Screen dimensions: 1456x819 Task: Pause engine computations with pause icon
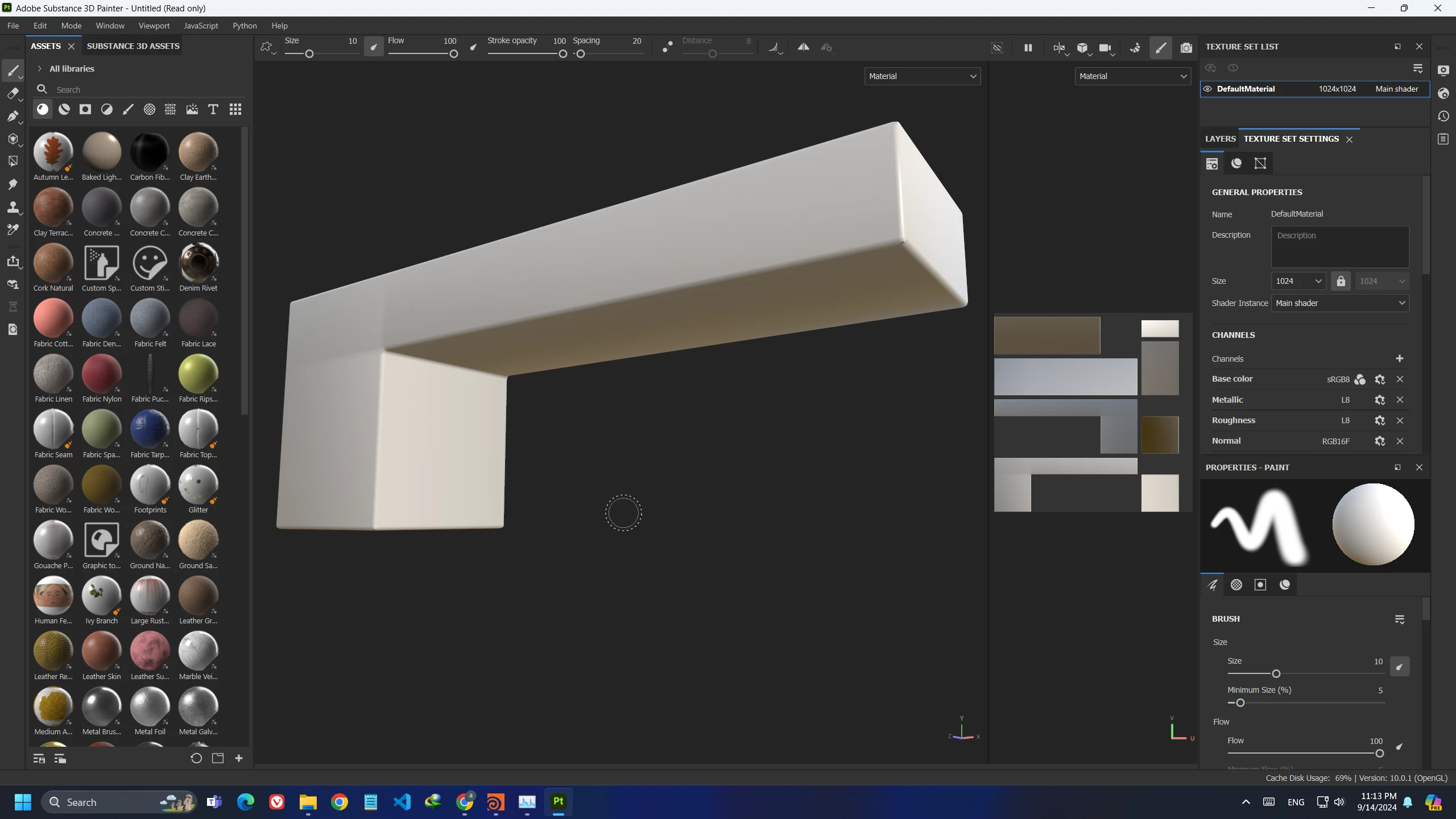(1028, 48)
